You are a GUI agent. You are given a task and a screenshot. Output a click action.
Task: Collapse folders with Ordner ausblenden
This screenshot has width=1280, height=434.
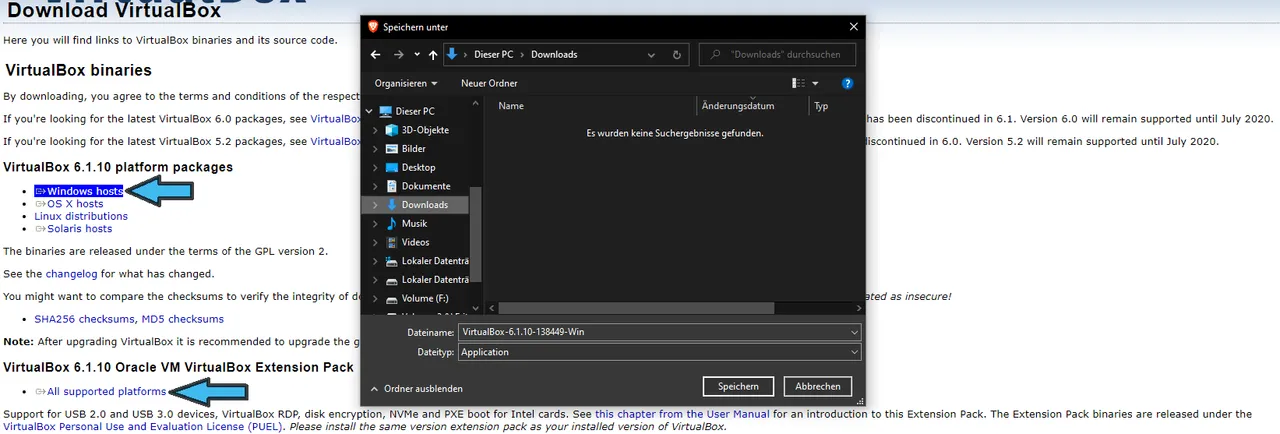[417, 388]
